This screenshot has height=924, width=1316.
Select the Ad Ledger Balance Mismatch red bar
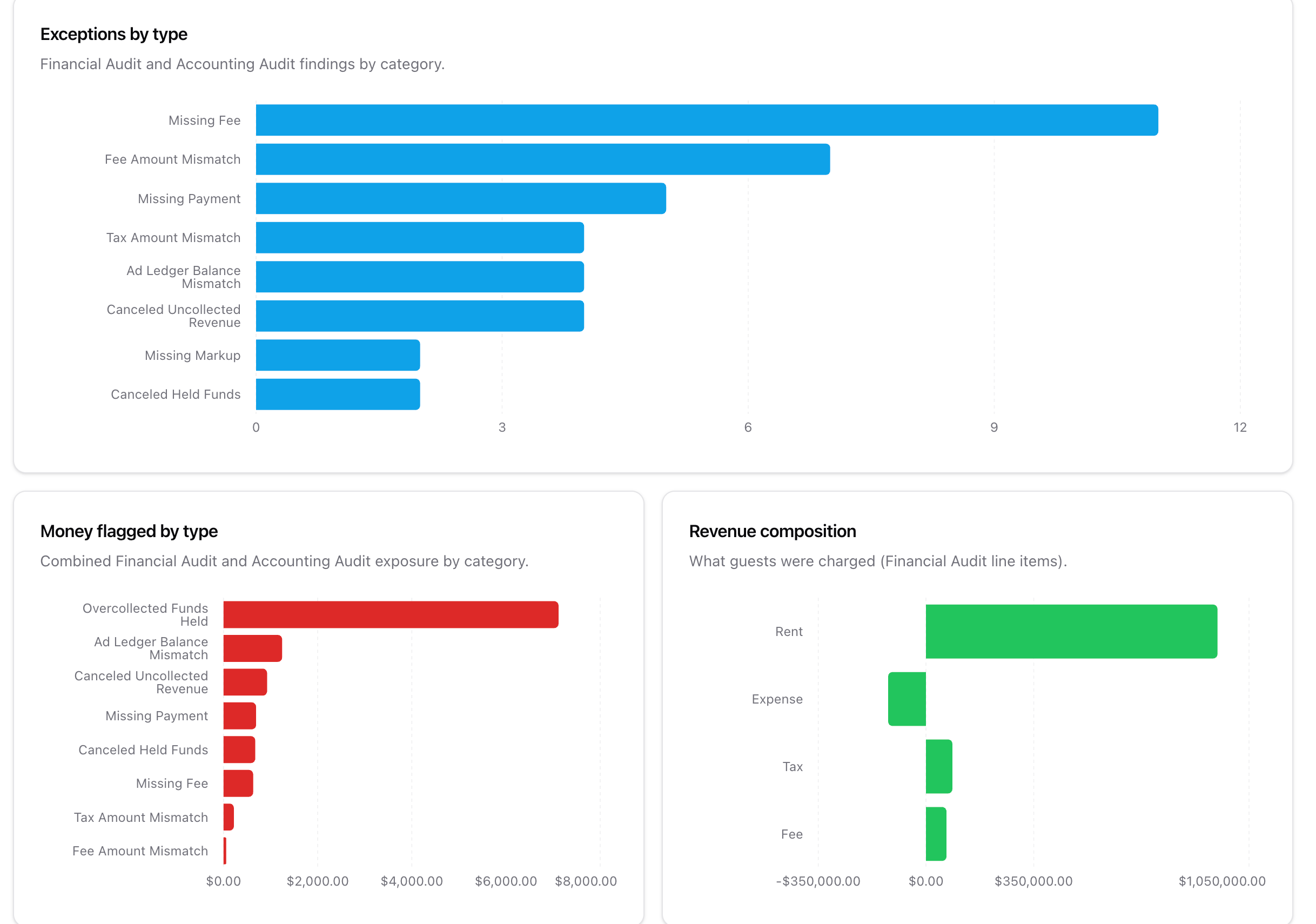click(253, 648)
